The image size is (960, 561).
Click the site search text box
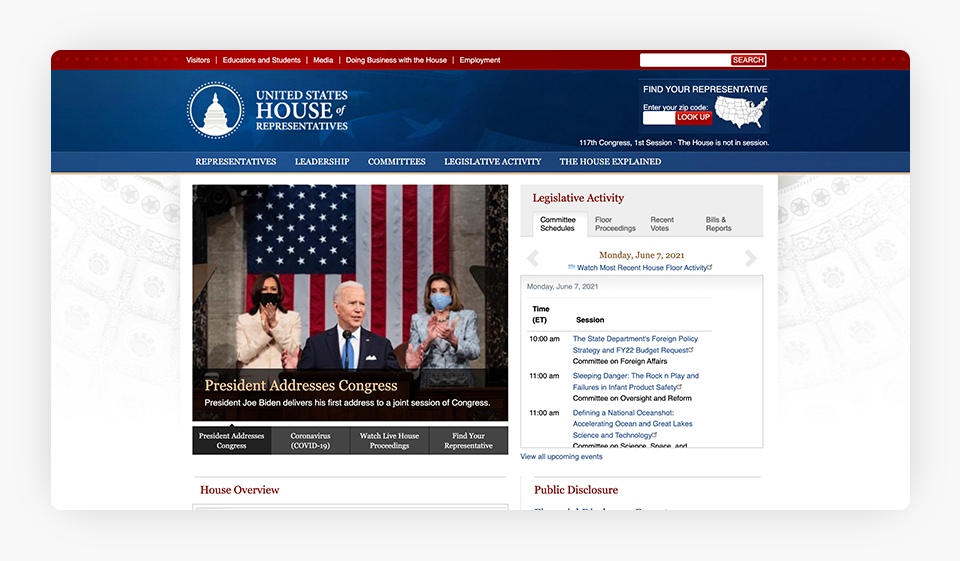(685, 60)
